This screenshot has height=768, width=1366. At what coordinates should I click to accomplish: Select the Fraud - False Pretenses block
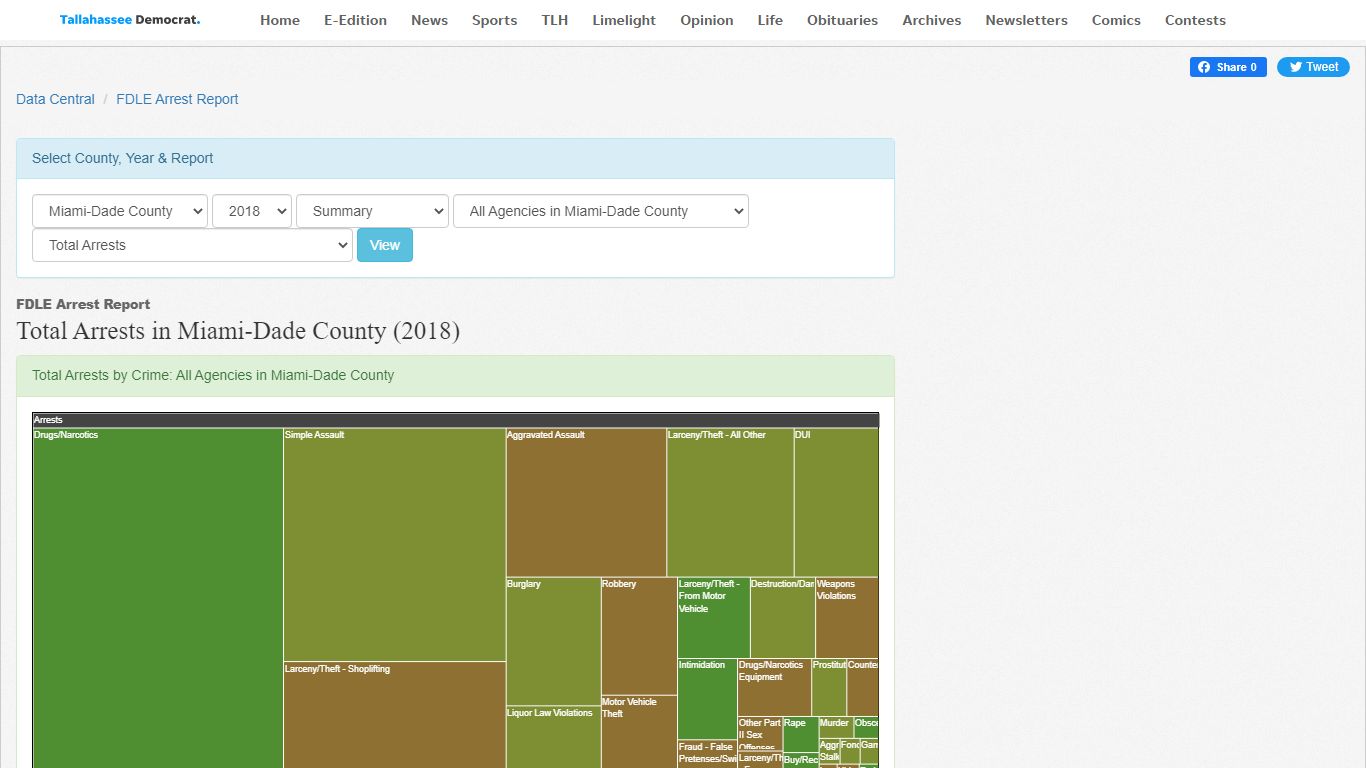[707, 754]
